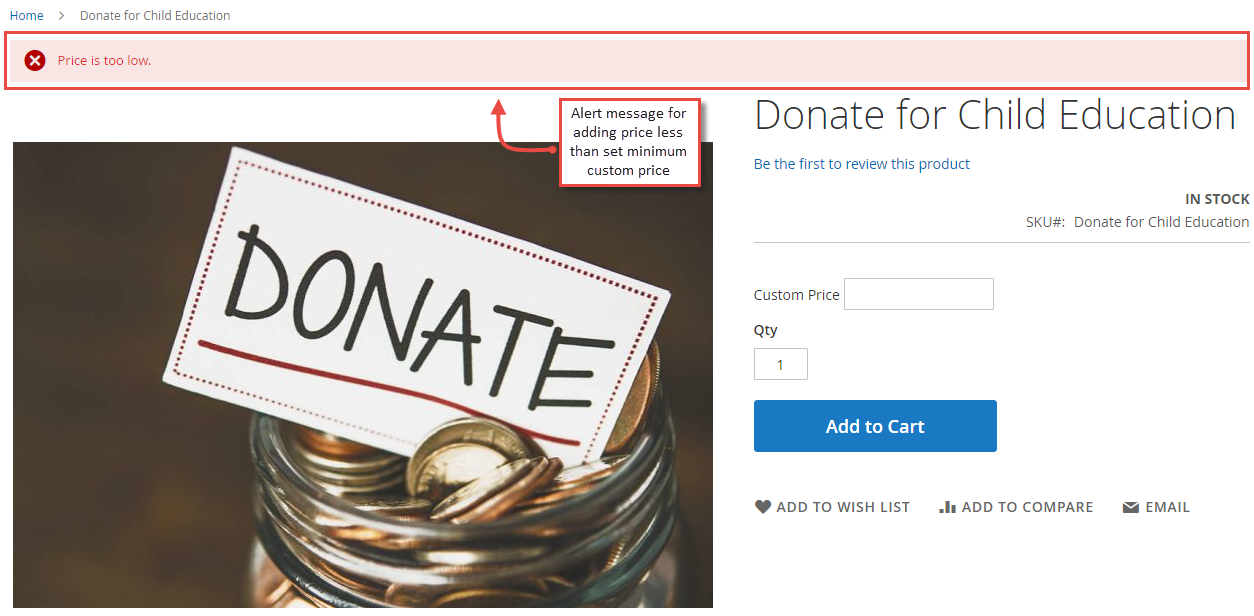
Task: Click the IN STOCK status label
Action: pos(1217,199)
